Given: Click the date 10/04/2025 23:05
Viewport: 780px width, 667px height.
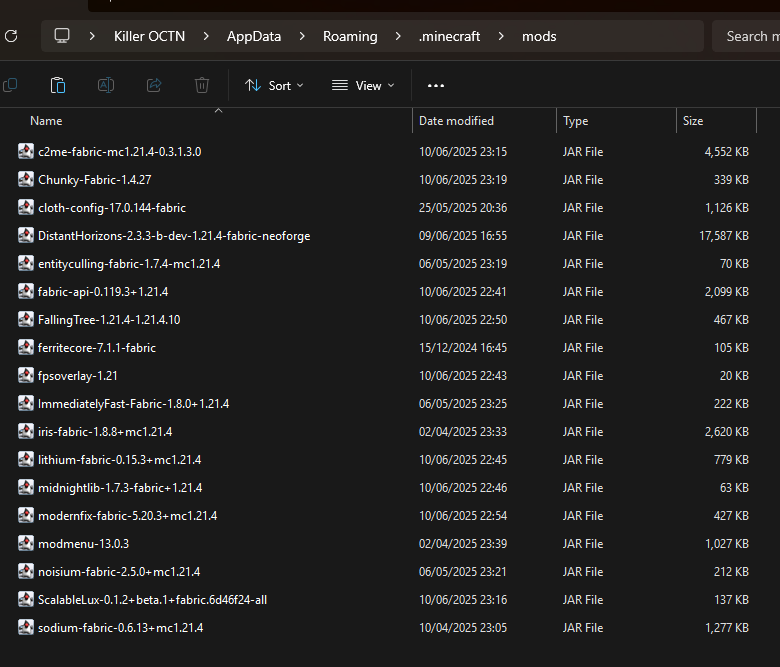Looking at the screenshot, I should 463,628.
